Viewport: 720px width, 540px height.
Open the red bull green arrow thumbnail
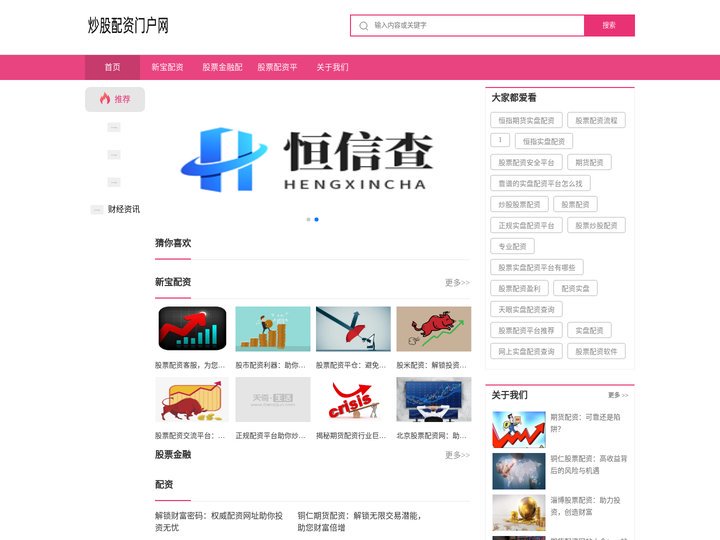click(x=434, y=329)
